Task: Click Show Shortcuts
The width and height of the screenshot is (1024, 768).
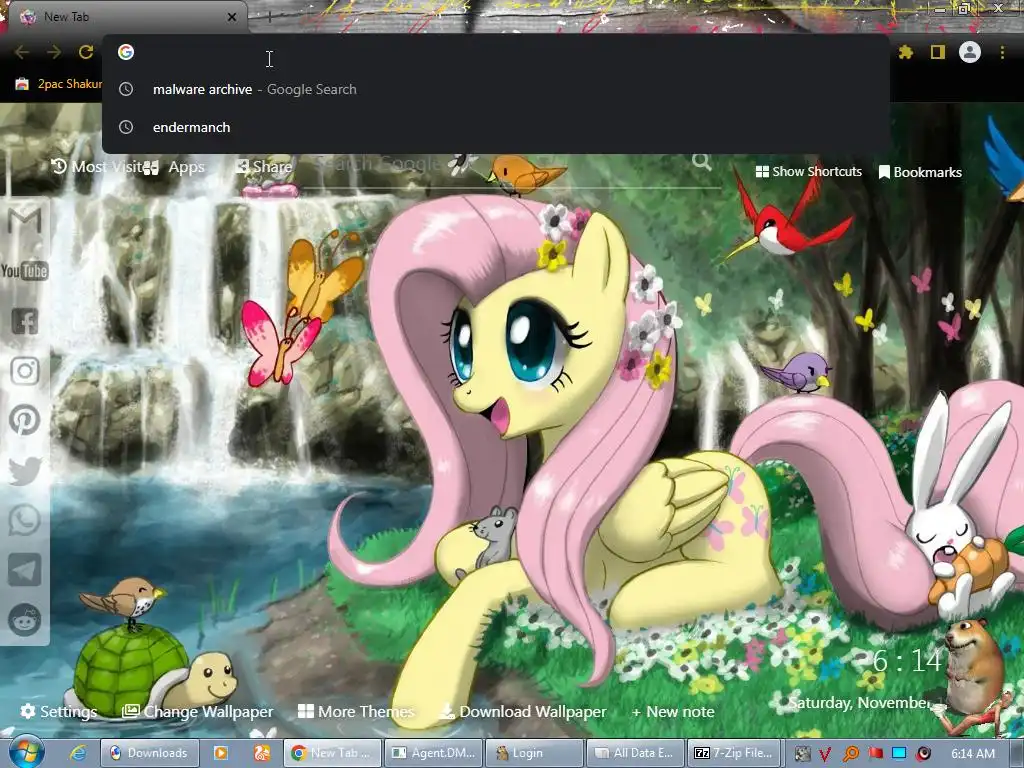Action: [808, 172]
